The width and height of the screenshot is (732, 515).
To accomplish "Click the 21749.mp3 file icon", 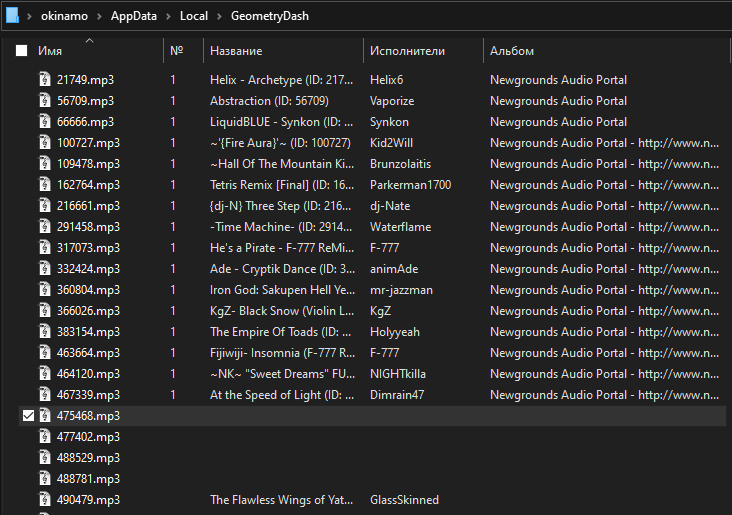I will [x=45, y=79].
